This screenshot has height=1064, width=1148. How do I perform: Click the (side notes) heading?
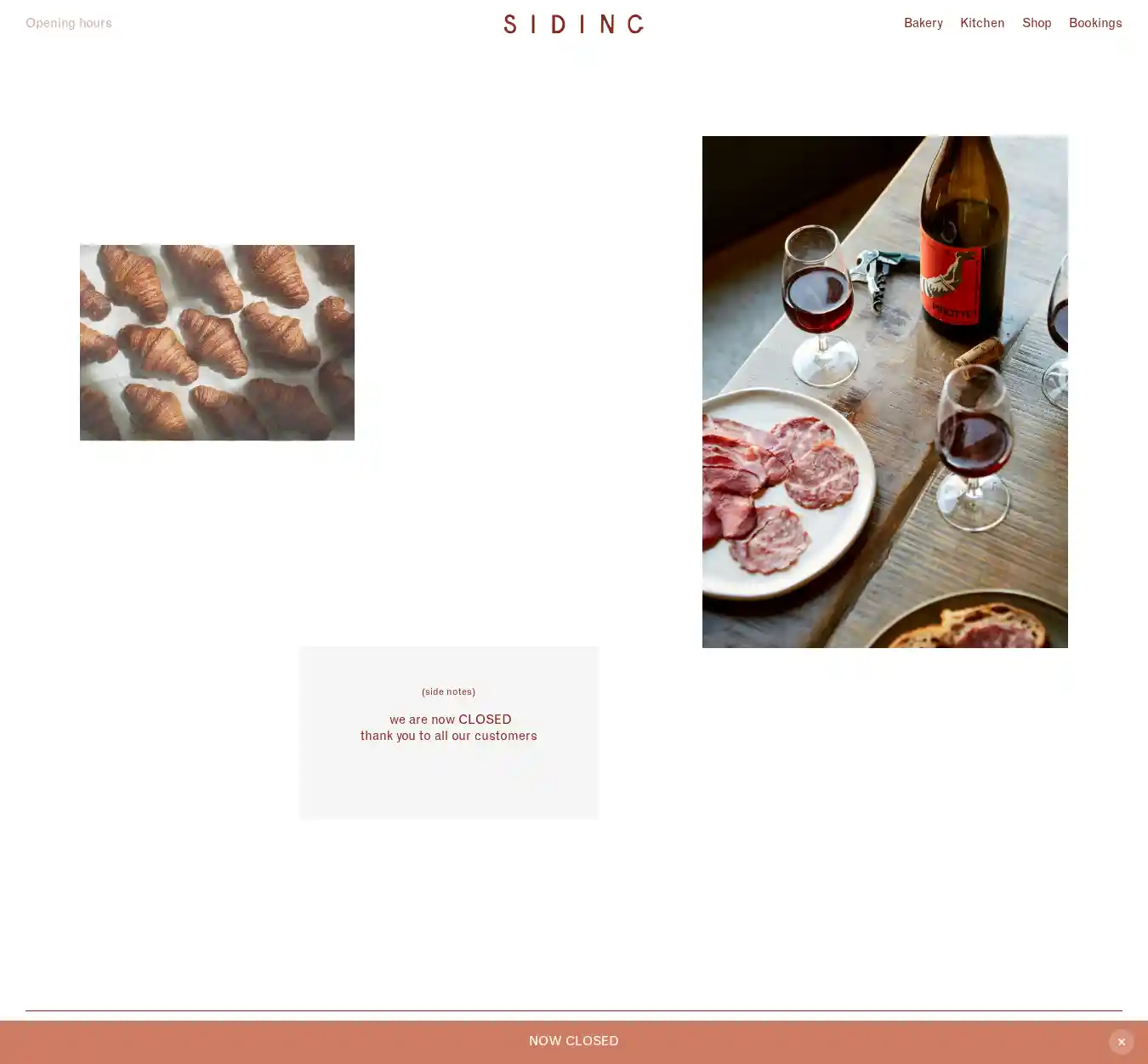(x=448, y=691)
